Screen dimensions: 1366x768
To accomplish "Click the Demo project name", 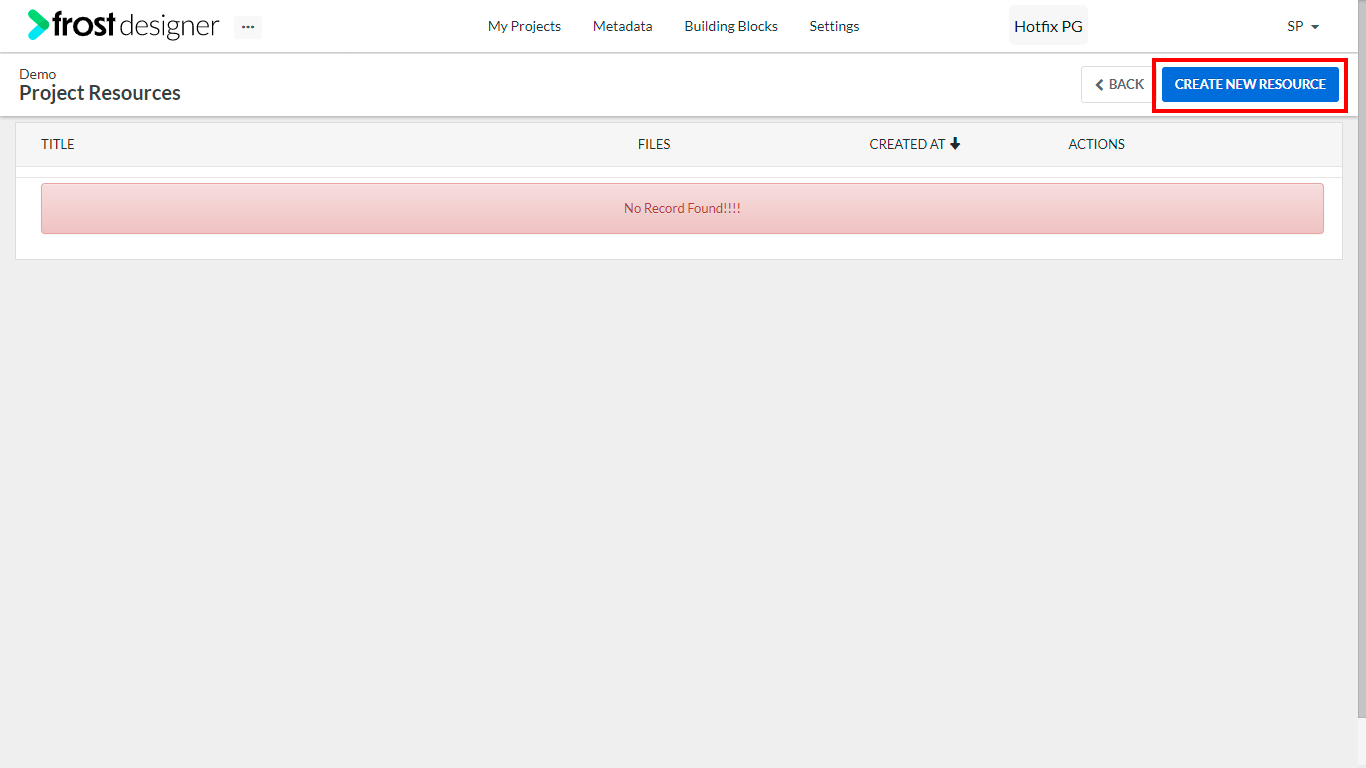I will pos(38,74).
